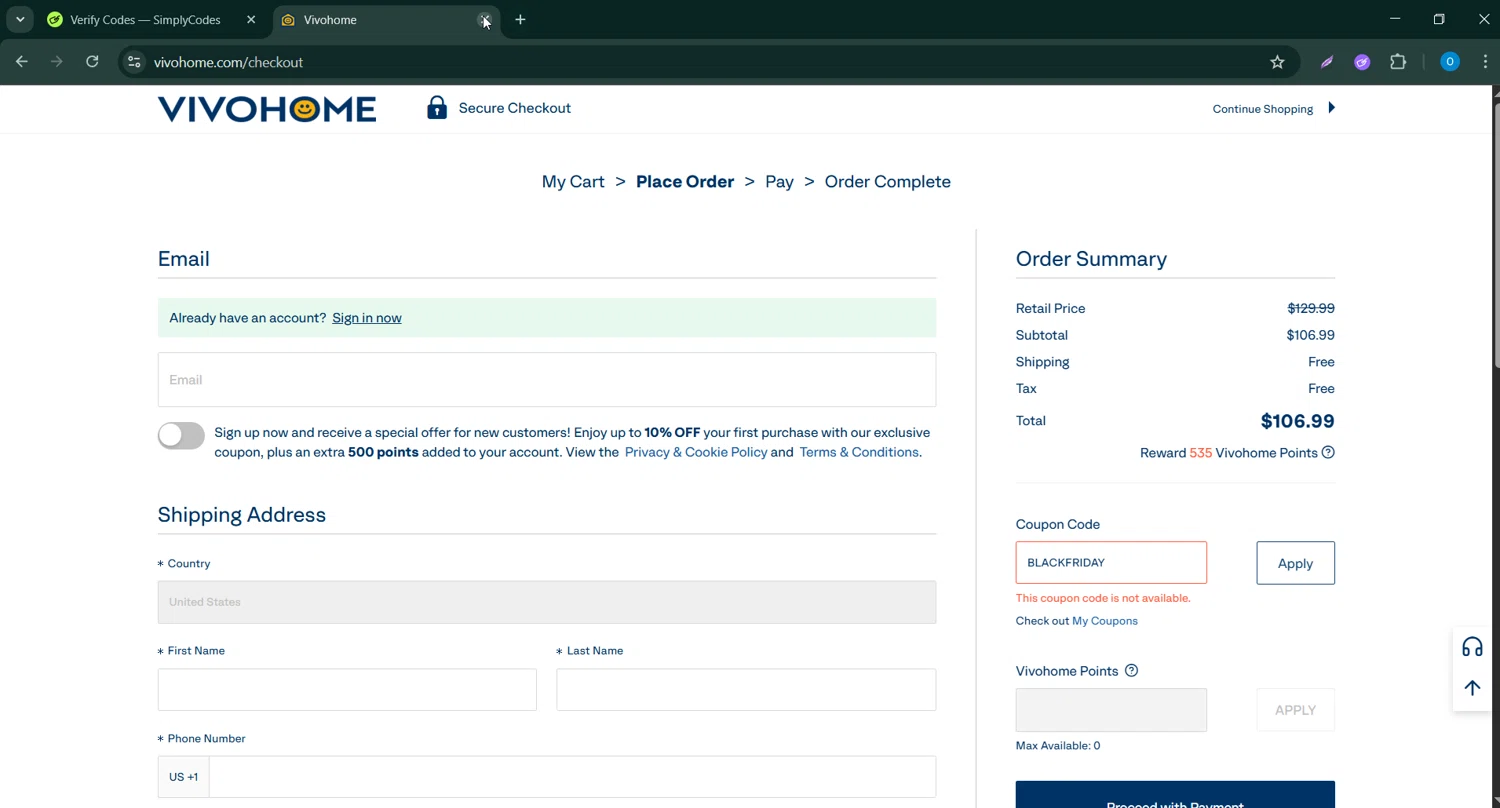Click 'This coupon code is not available.' message
Screen dimensions: 1500x808
pyautogui.click(x=1103, y=598)
